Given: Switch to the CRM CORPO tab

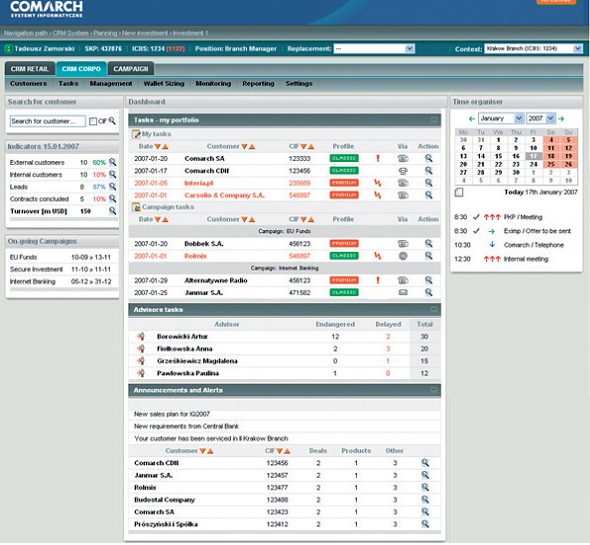Looking at the screenshot, I should point(81,69).
